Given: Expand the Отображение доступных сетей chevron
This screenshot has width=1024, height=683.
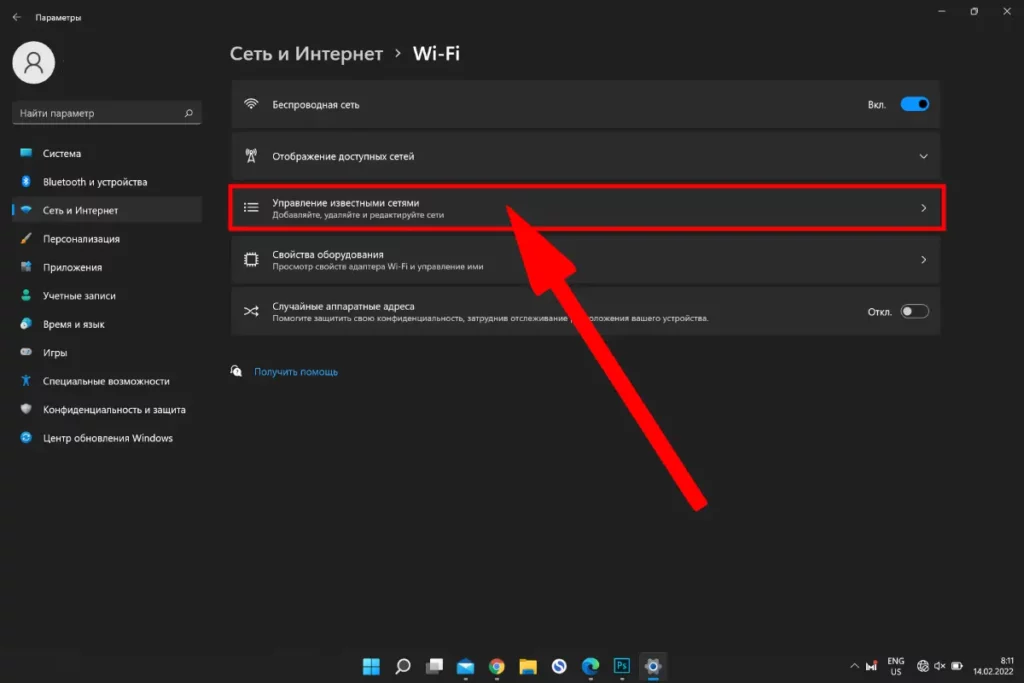Looking at the screenshot, I should point(923,156).
